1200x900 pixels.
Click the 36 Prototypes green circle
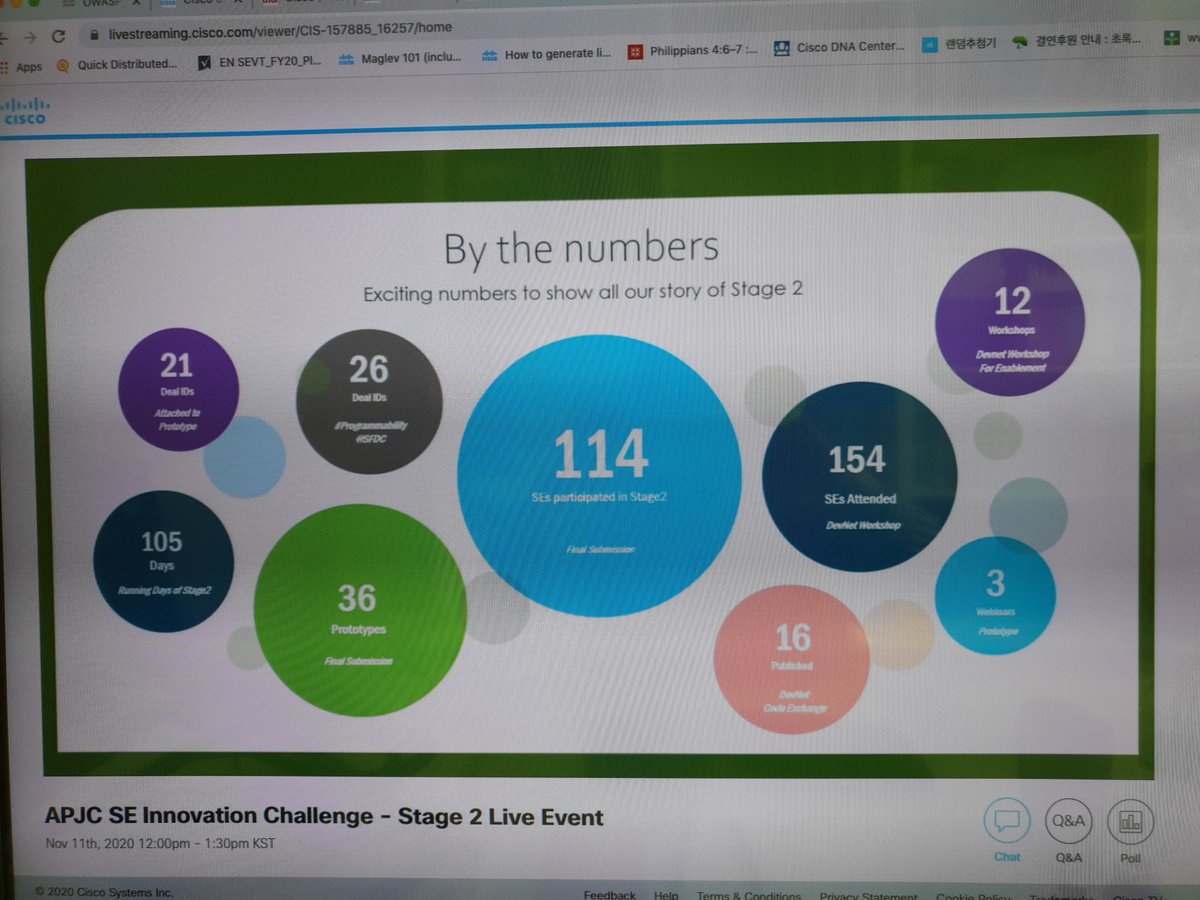pos(360,611)
